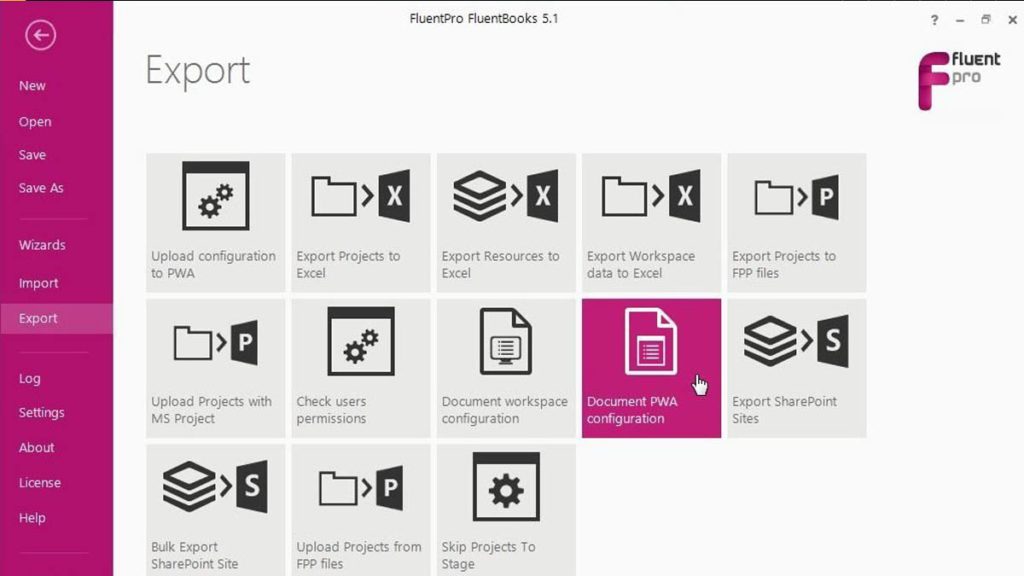Open Export Workspace data to Excel

(x=650, y=220)
